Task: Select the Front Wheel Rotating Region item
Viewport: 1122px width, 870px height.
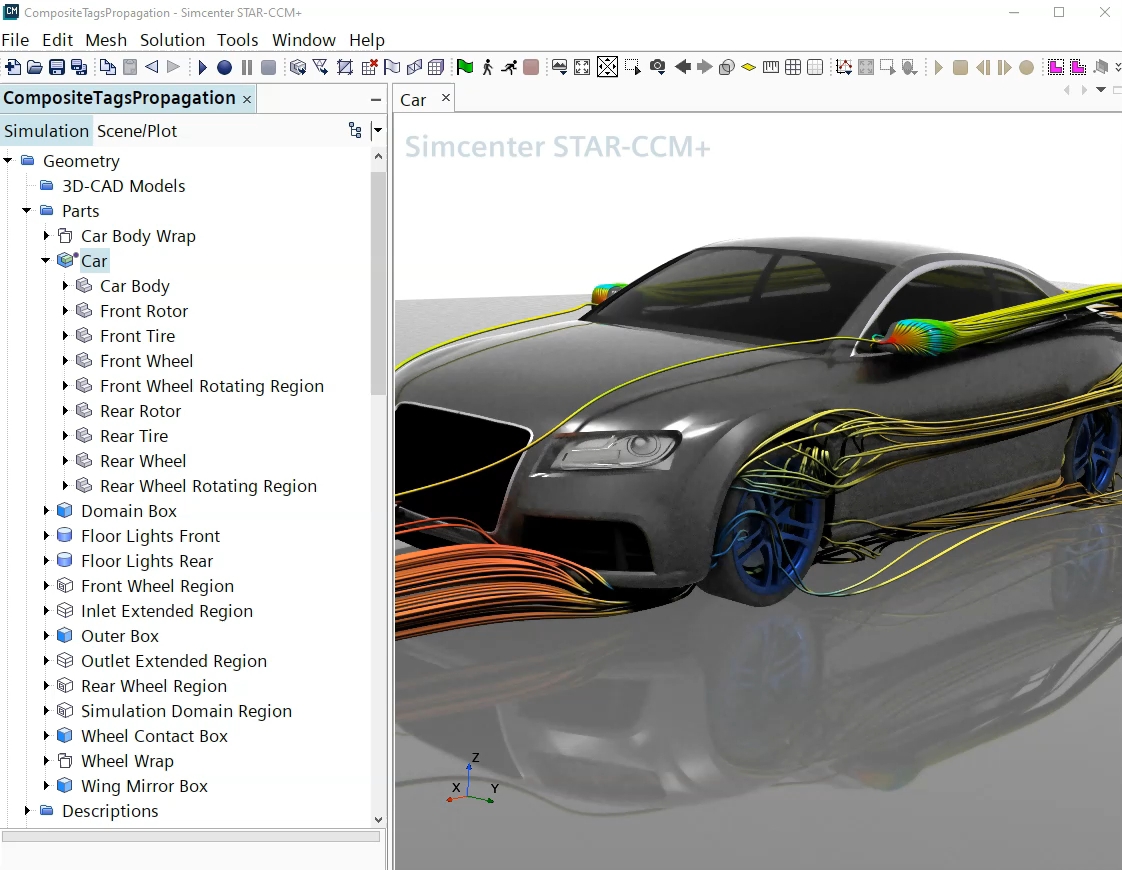Action: [211, 386]
